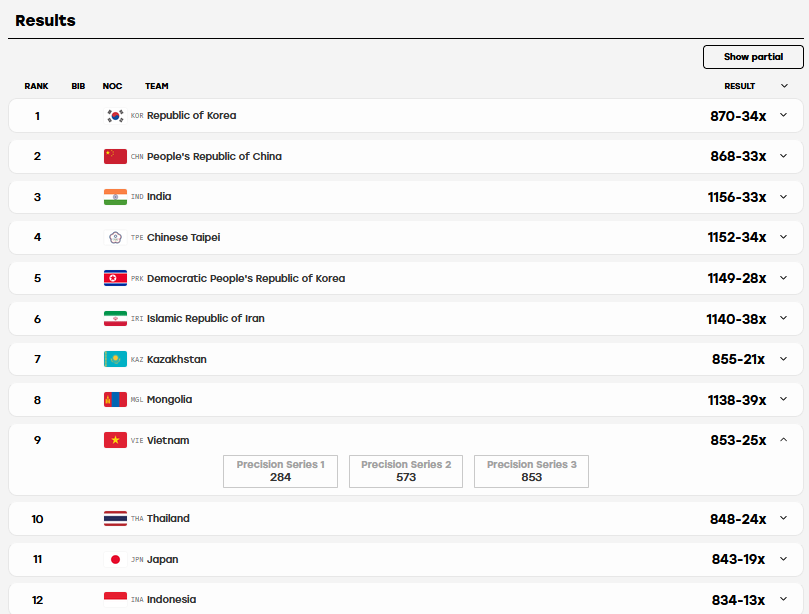Click the Vietnam flag icon
The image size is (809, 614).
[115, 440]
